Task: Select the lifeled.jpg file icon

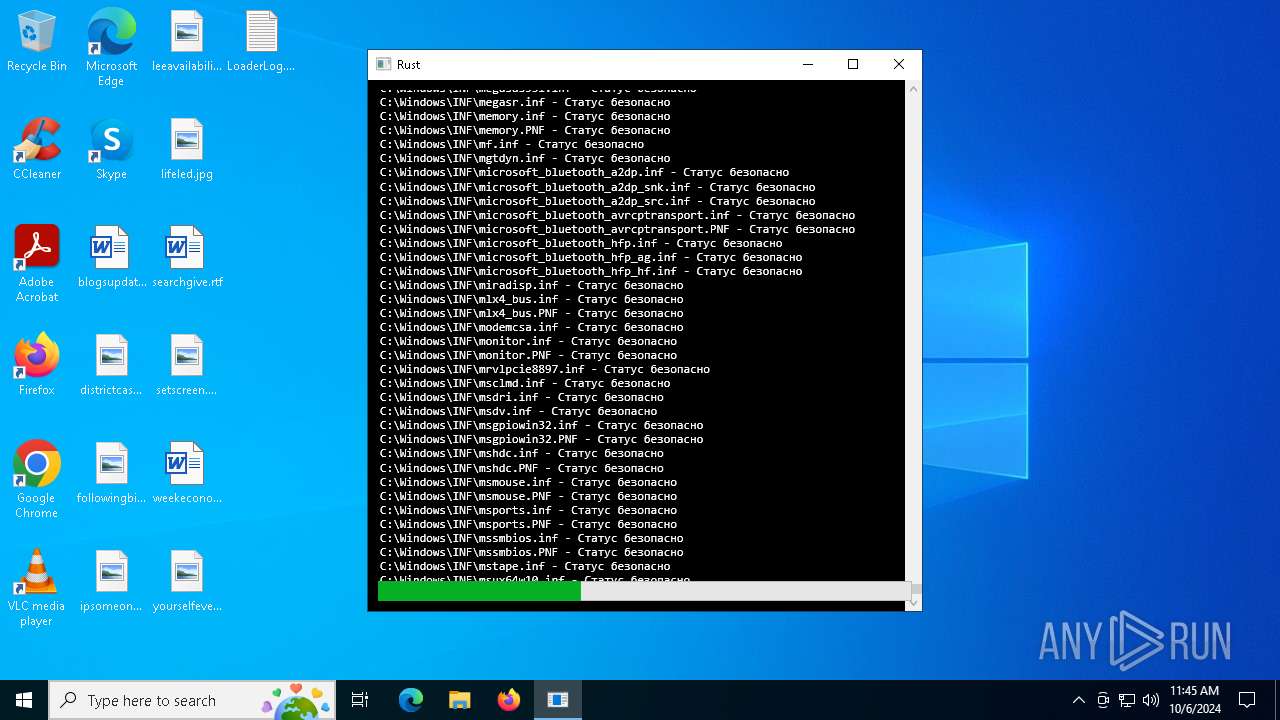Action: 186,150
